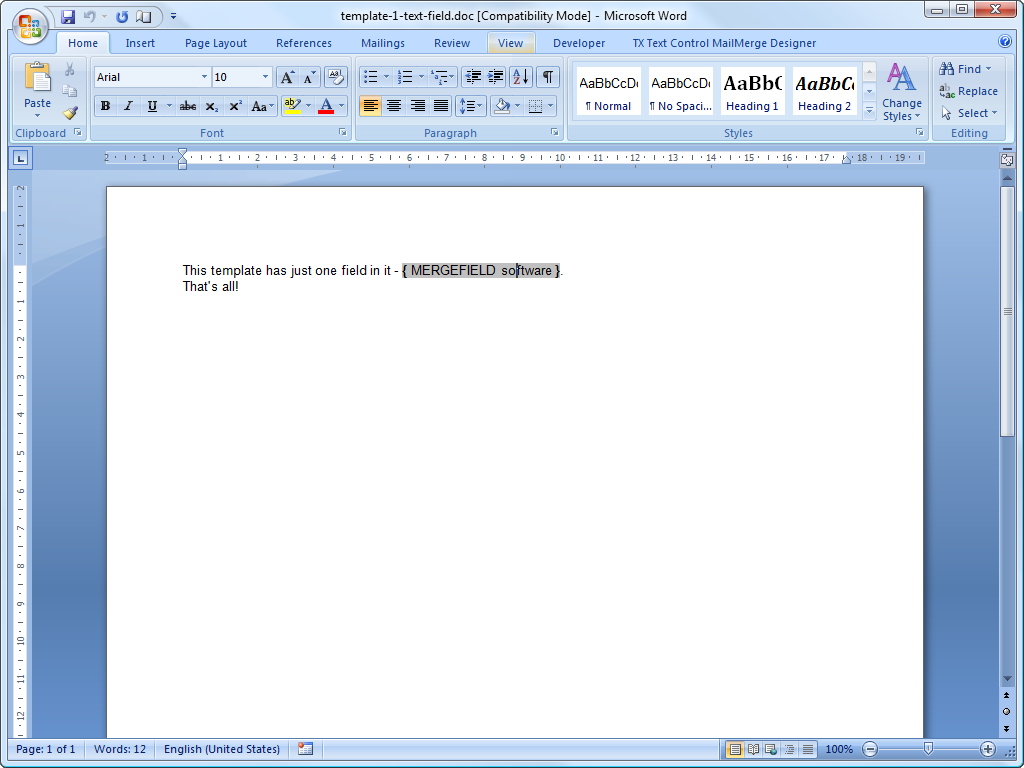Open the Page Layout tab
Screen dimensions: 1024x768
pos(216,43)
